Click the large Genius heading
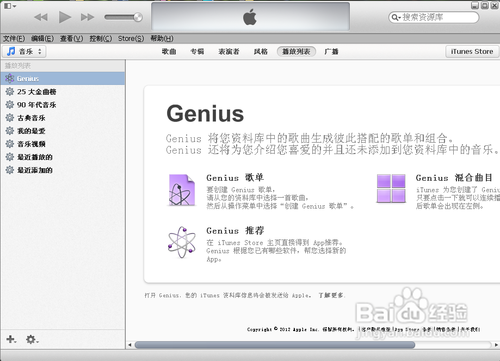This screenshot has height=361, width=500. [205, 114]
